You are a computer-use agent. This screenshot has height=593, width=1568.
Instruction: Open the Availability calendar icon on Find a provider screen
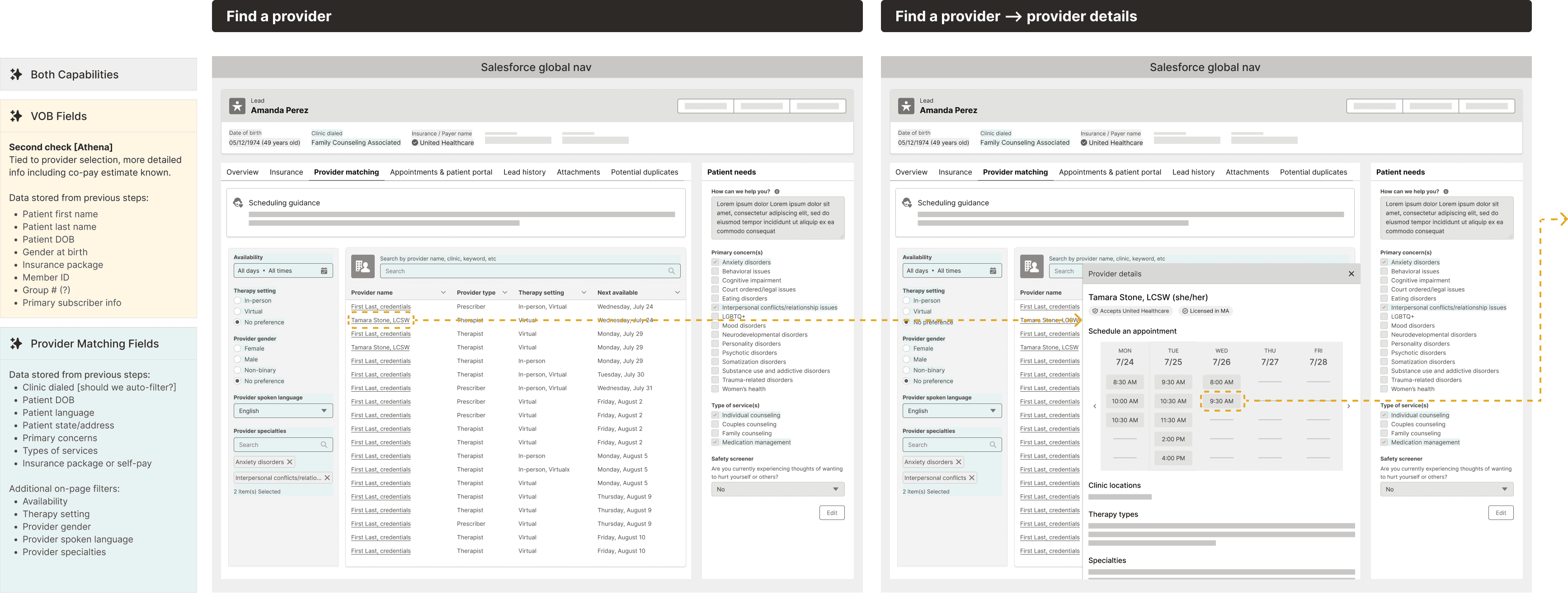[x=324, y=271]
